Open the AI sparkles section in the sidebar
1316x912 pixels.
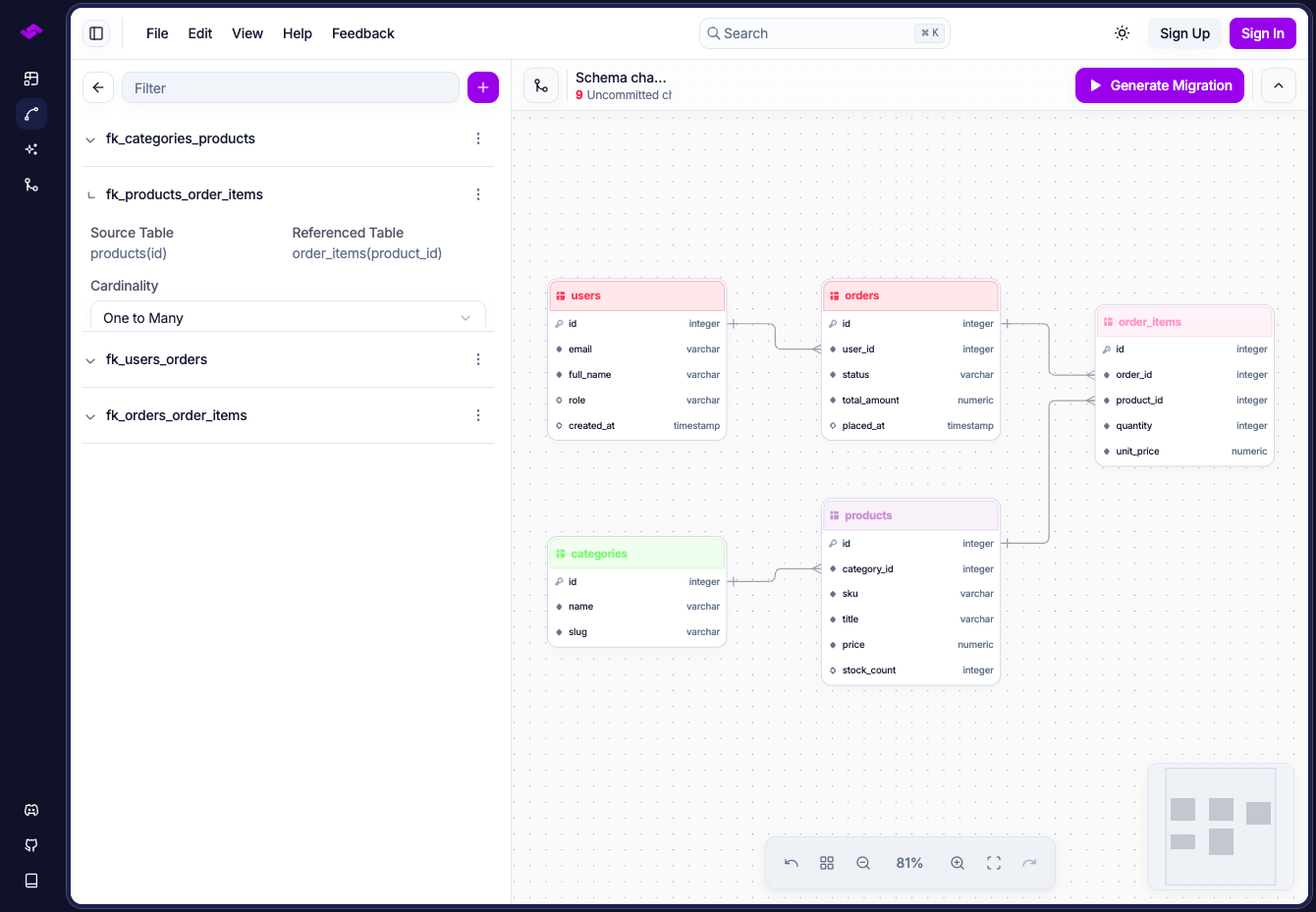tap(31, 149)
